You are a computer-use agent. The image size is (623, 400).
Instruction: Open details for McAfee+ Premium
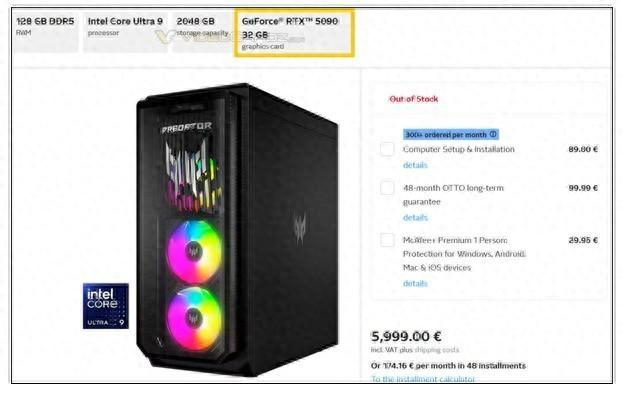[415, 283]
